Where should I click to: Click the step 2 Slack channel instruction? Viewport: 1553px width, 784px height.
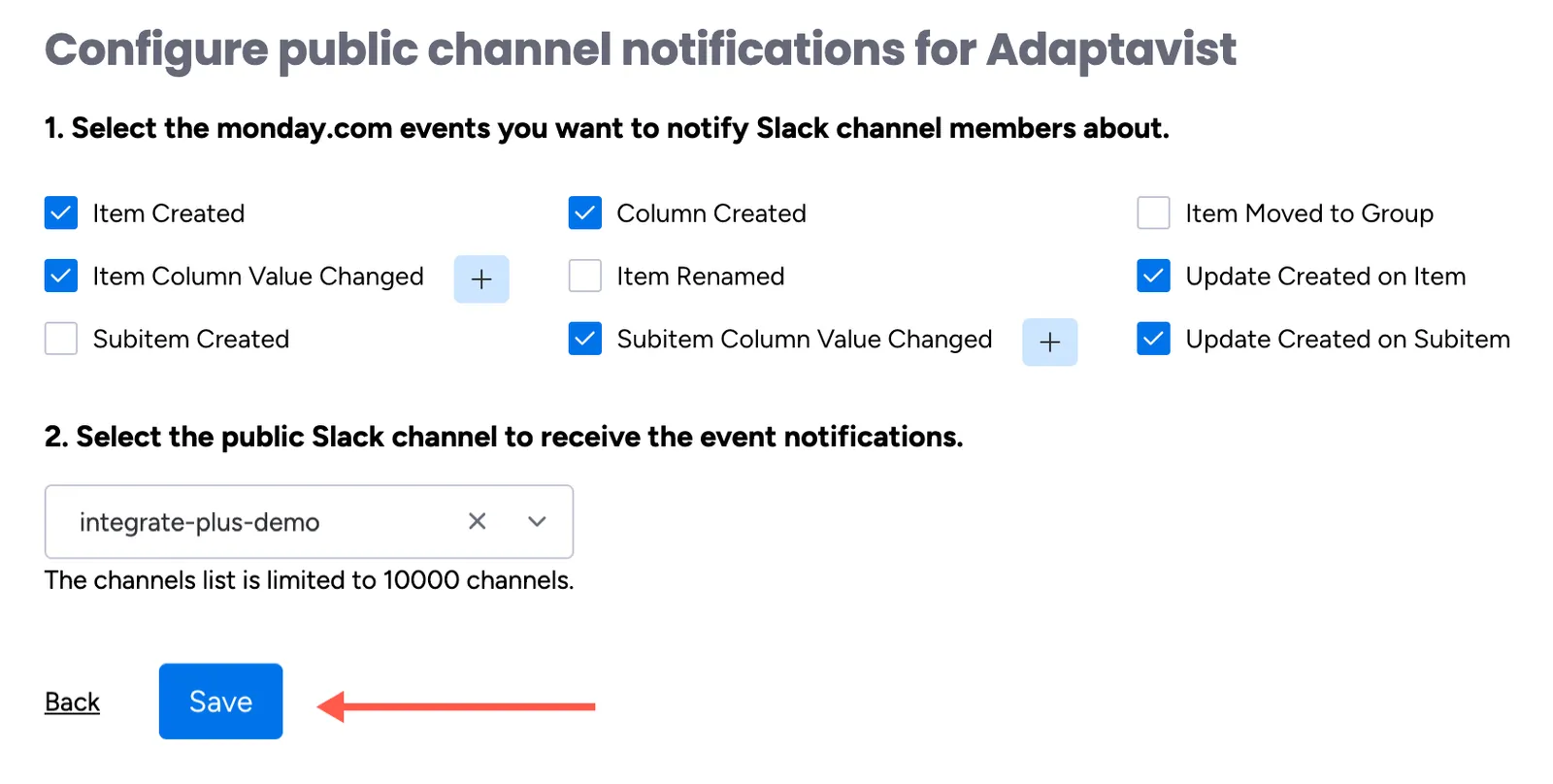pos(504,437)
